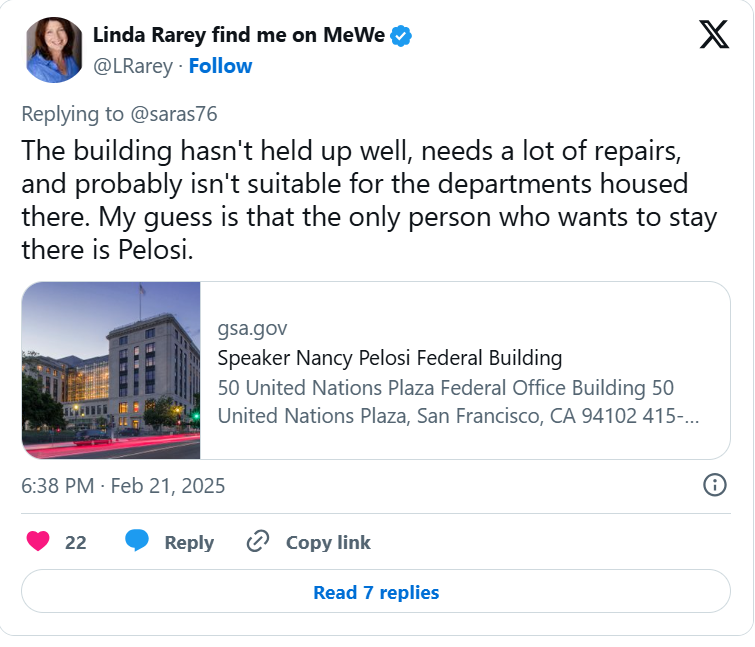
Task: Open the gsa.gov domain link
Action: (x=252, y=329)
